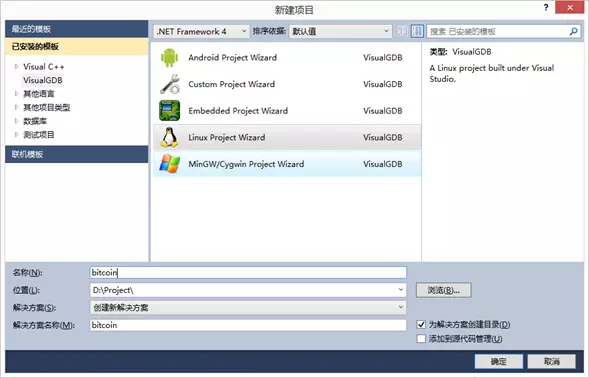The height and width of the screenshot is (378, 589).
Task: Select Visual C++ tree item label
Action: coord(44,67)
